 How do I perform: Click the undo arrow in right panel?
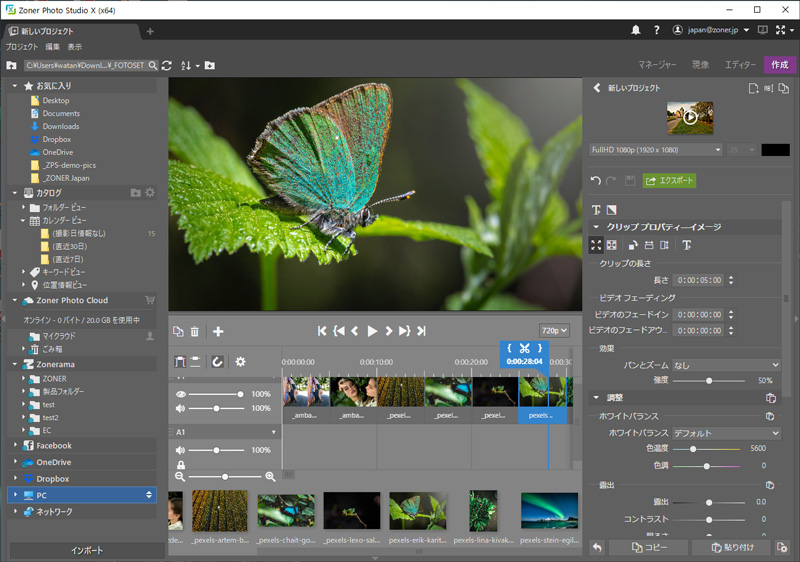point(596,181)
